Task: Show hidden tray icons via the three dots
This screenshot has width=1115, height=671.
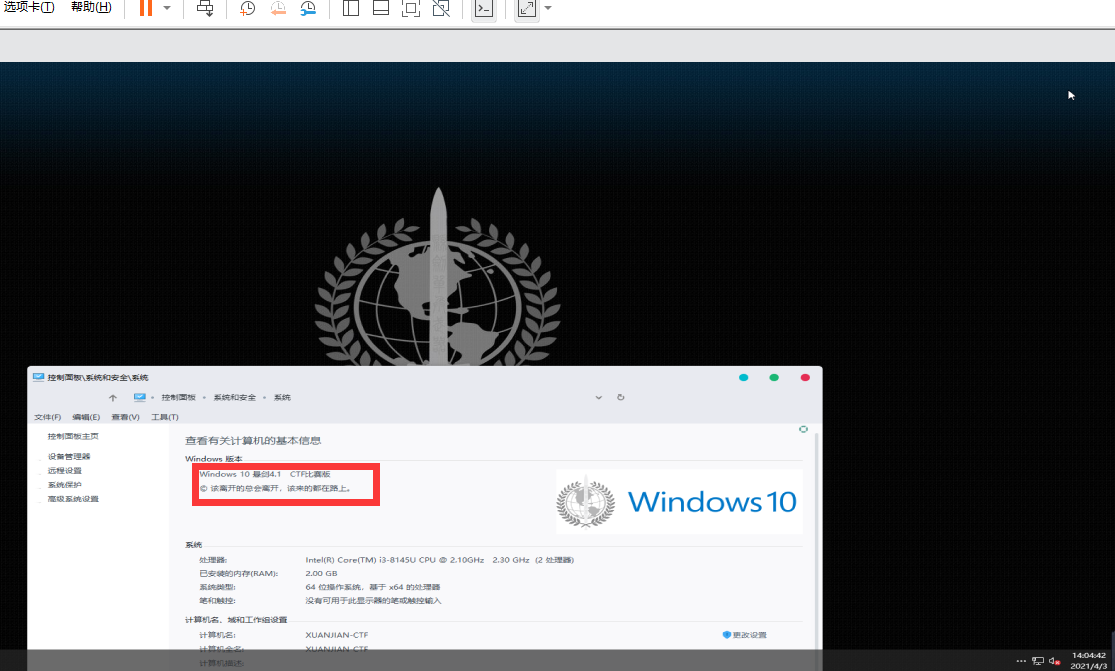Action: click(x=1021, y=661)
